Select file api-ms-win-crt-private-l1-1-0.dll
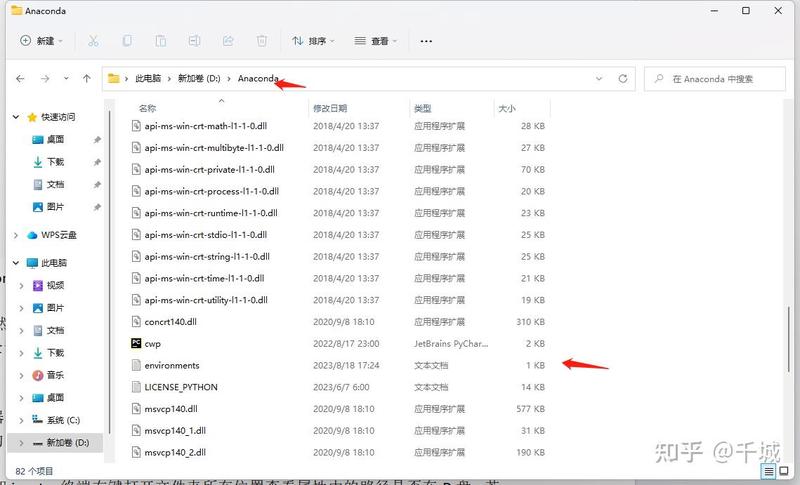This screenshot has width=800, height=485. click(x=209, y=169)
